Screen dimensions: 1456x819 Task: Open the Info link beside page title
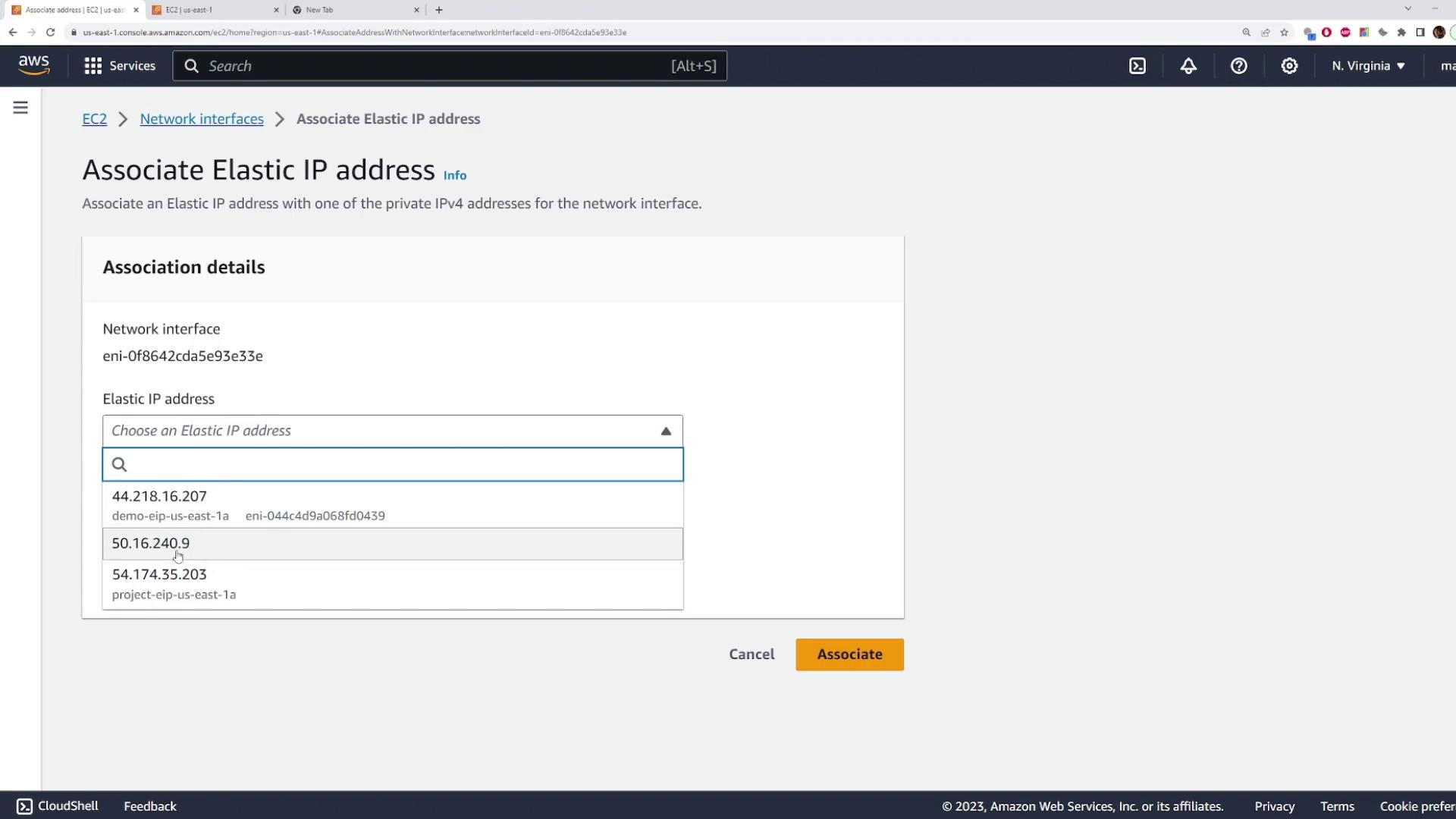(454, 175)
